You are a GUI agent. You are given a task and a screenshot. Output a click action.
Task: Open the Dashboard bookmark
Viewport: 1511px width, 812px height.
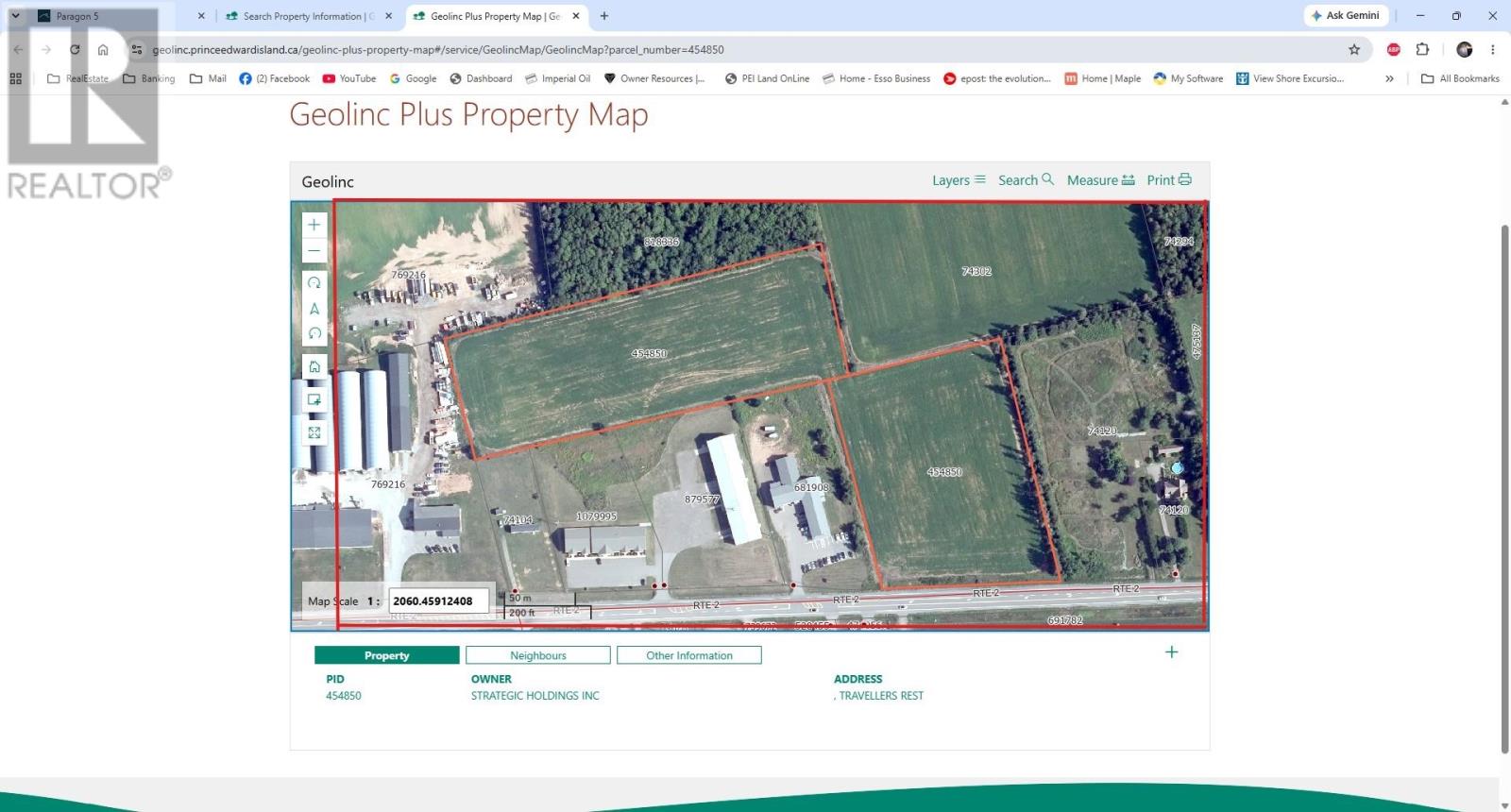click(x=482, y=78)
